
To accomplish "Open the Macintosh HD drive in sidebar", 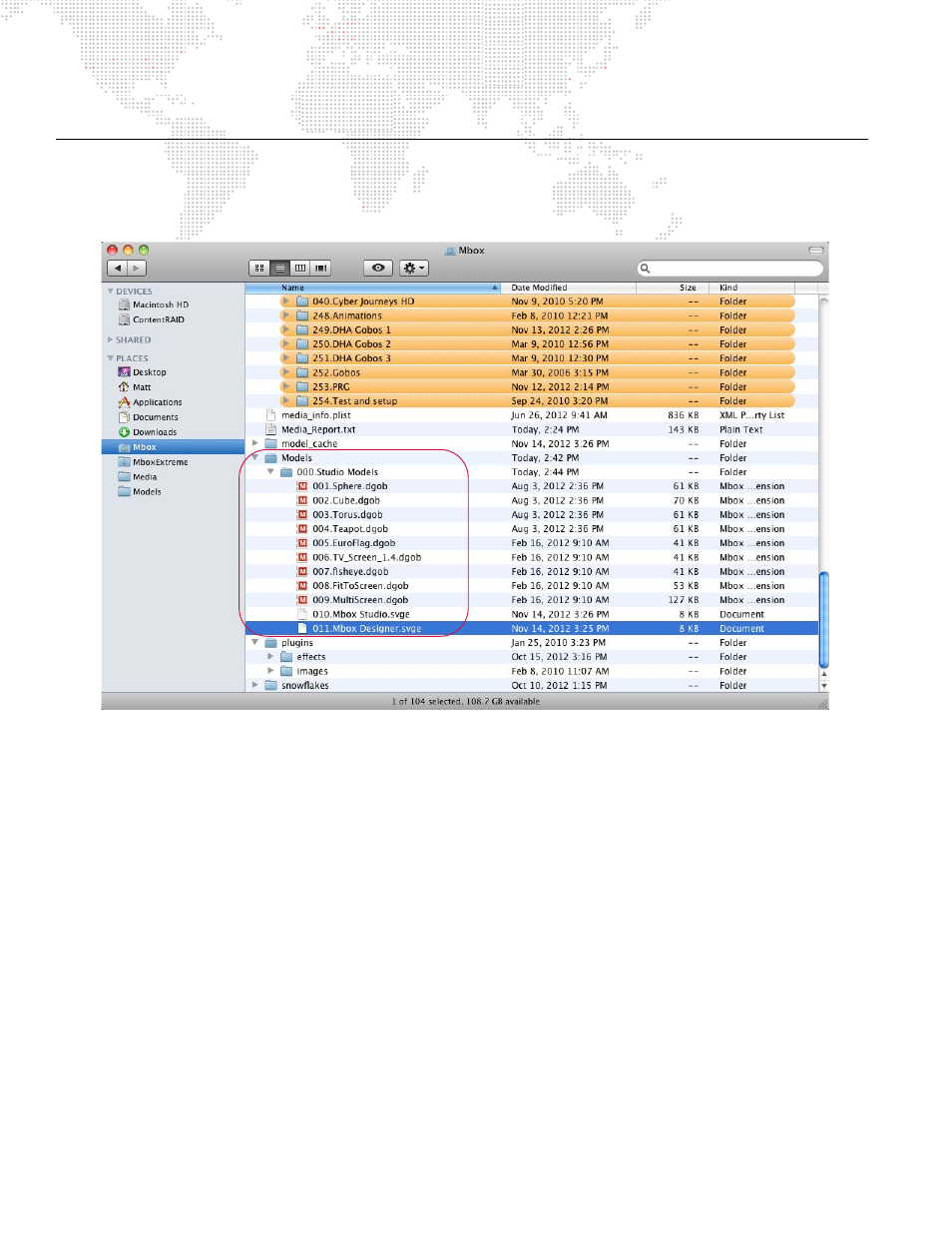I will (x=160, y=305).
